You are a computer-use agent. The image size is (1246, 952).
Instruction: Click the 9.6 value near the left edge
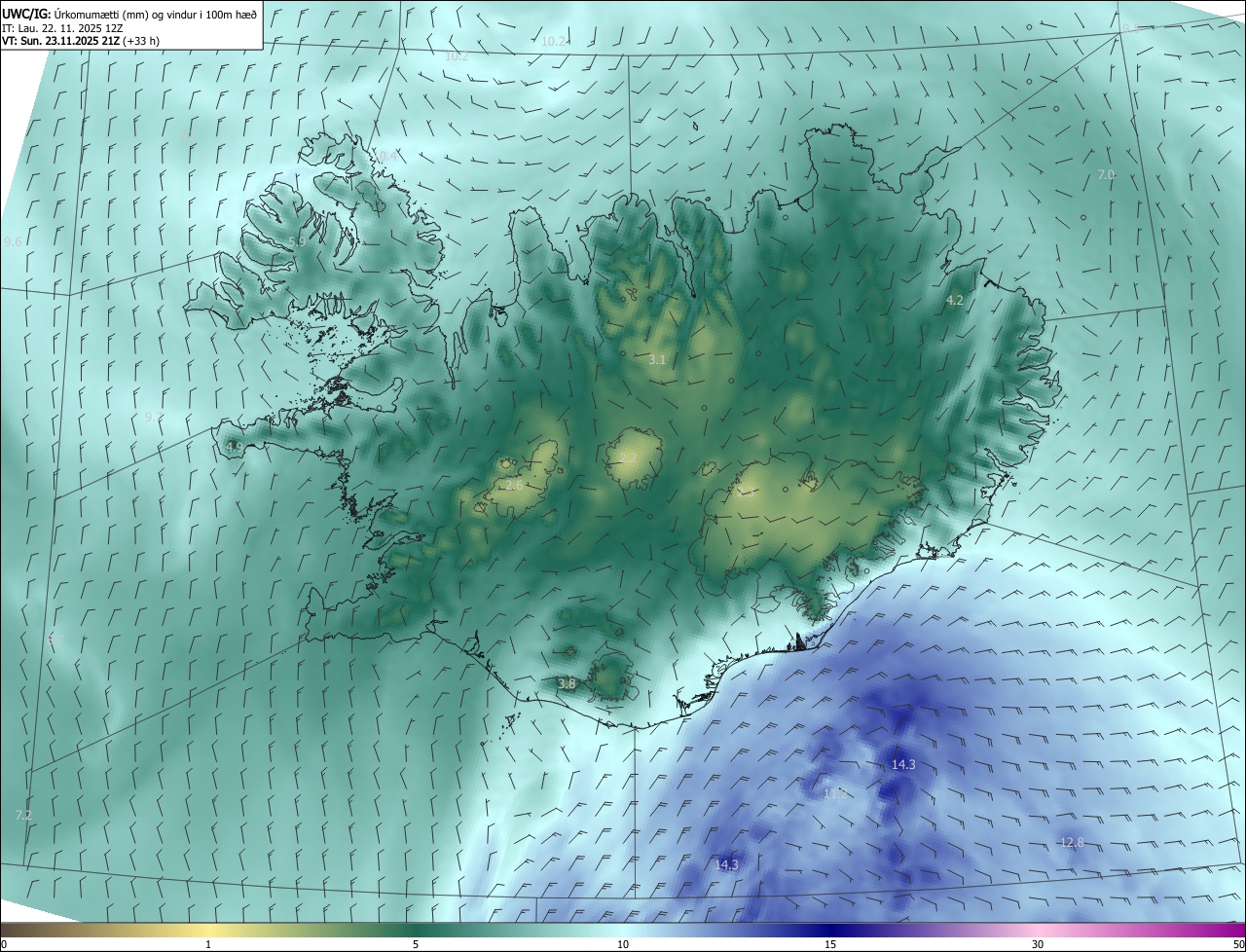(13, 241)
